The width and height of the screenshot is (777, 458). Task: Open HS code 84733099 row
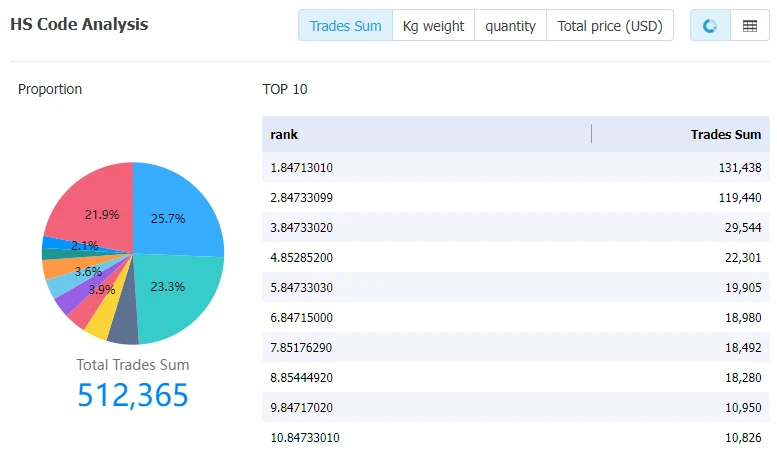pyautogui.click(x=516, y=197)
